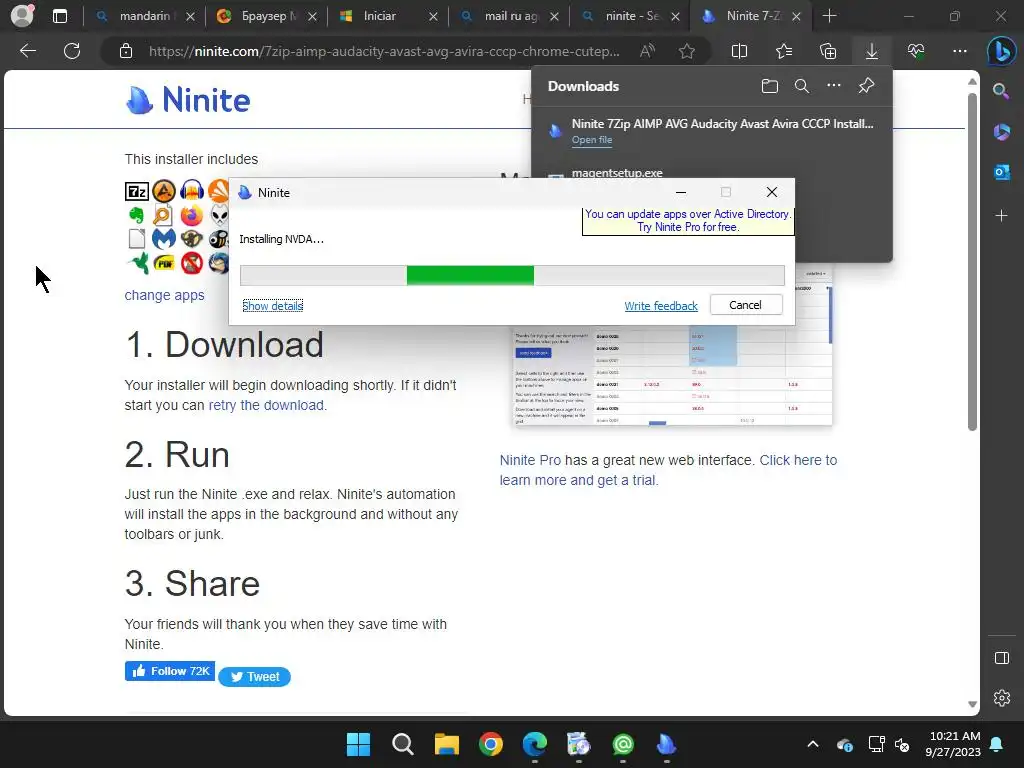Click the Ninite Pro link text
The width and height of the screenshot is (1024, 768).
coord(530,460)
